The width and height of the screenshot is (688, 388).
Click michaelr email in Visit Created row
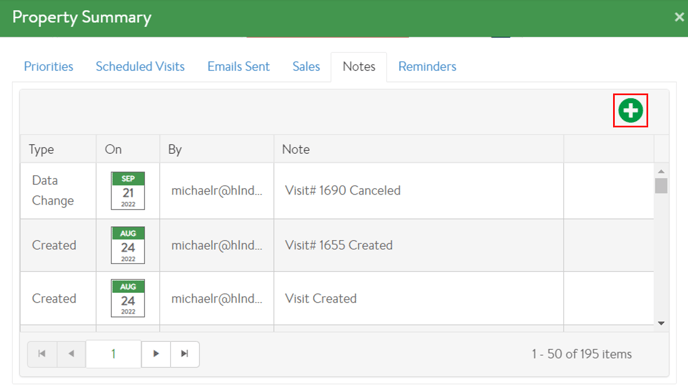pos(217,298)
